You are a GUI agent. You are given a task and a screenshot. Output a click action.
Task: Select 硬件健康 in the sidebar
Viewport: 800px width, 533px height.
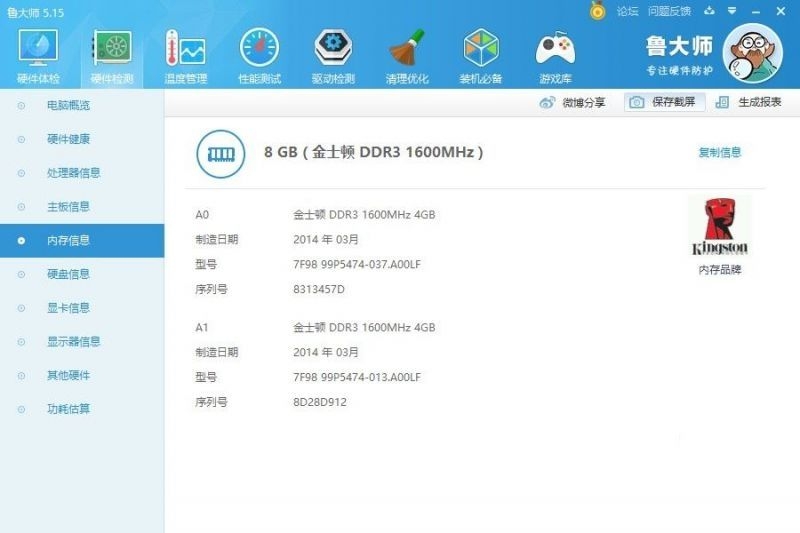point(82,139)
